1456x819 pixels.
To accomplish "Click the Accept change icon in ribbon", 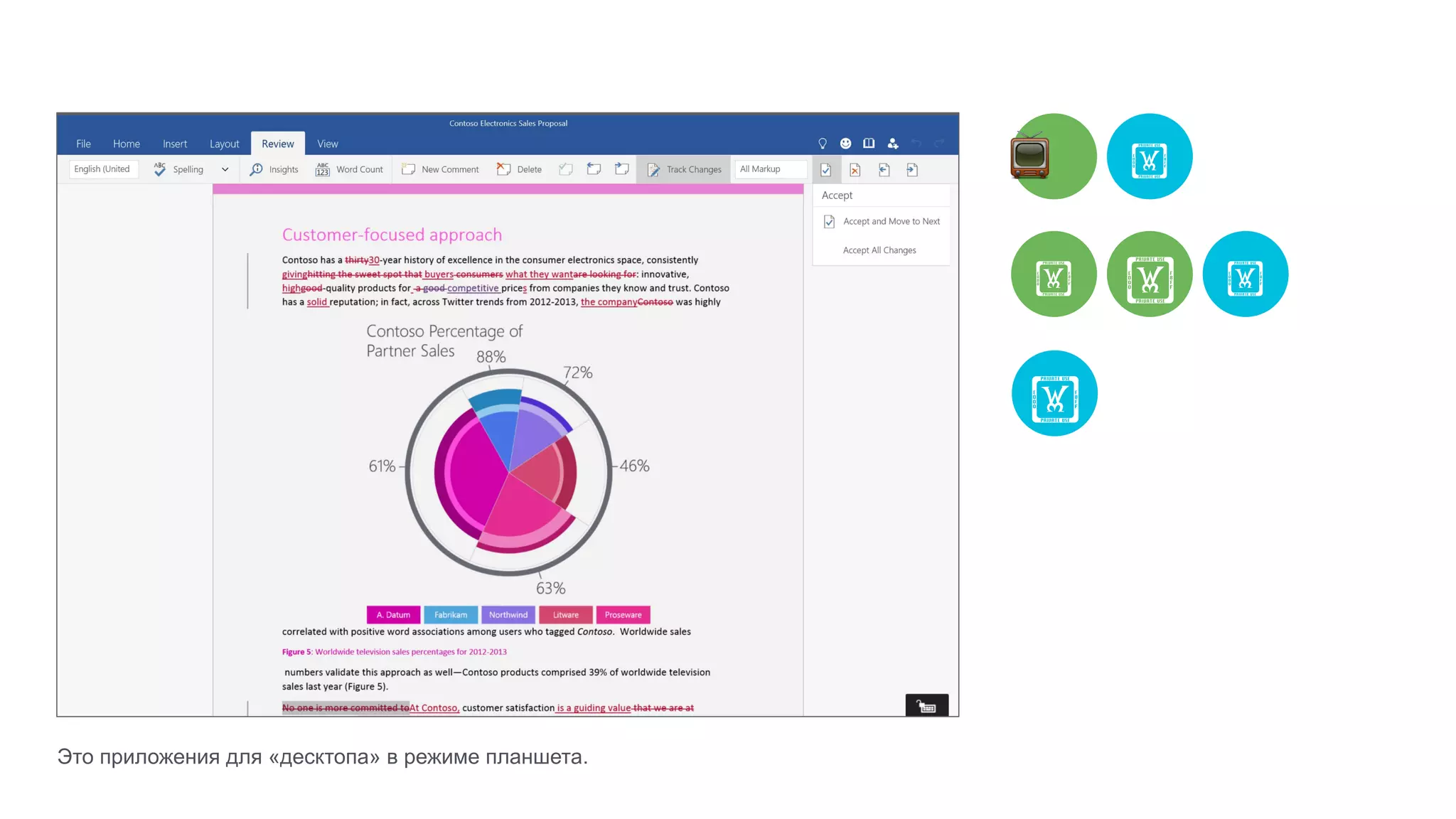I will coord(826,170).
